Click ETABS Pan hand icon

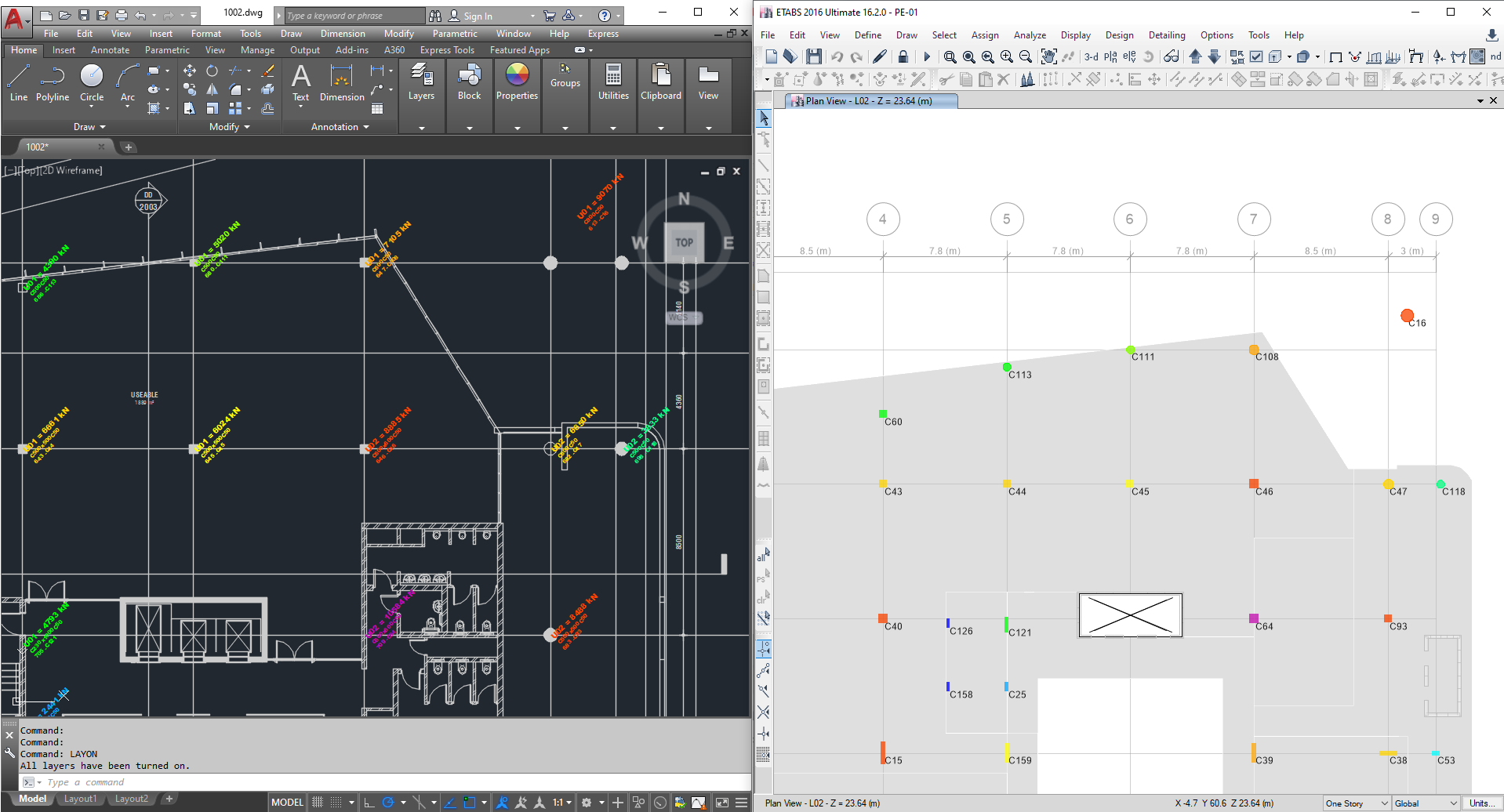click(x=1048, y=56)
